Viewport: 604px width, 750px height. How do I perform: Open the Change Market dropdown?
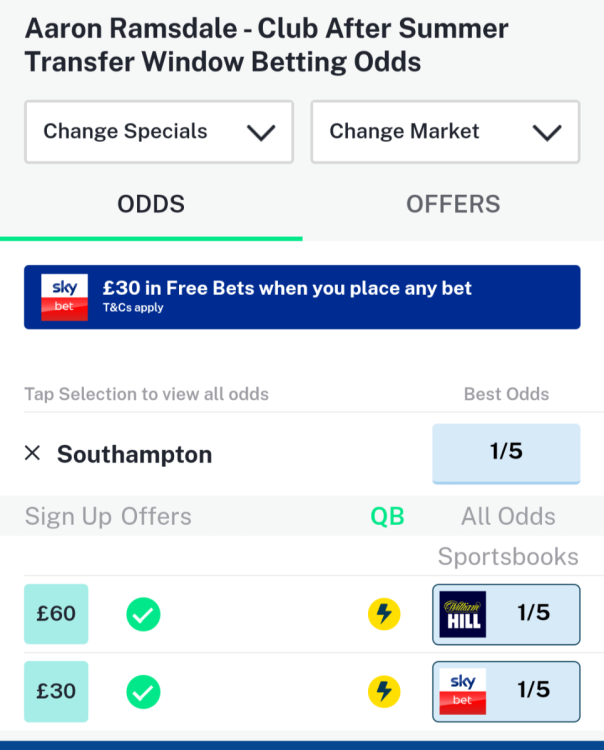pos(445,131)
